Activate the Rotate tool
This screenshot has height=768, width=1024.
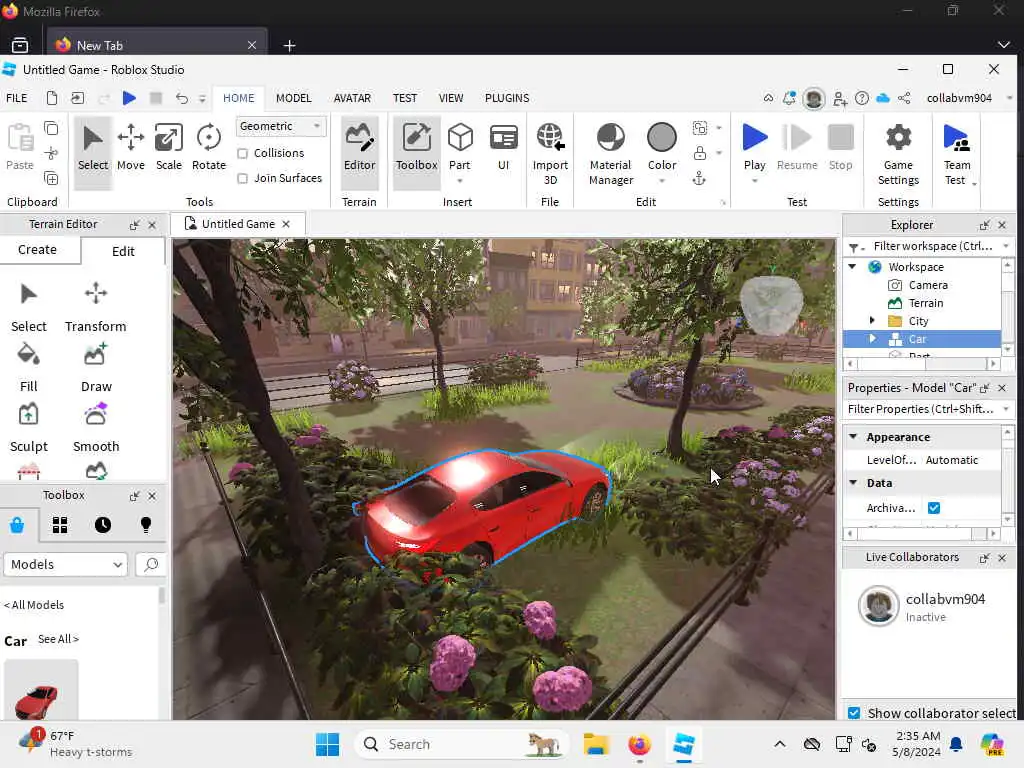209,148
